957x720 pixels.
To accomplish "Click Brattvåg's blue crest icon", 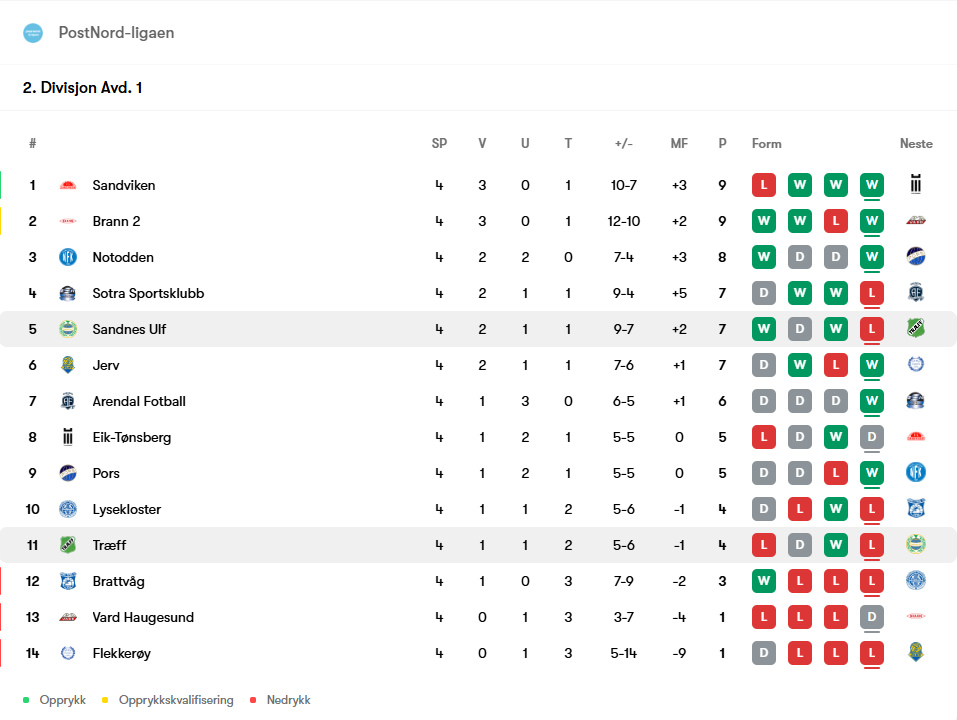I will [x=68, y=581].
